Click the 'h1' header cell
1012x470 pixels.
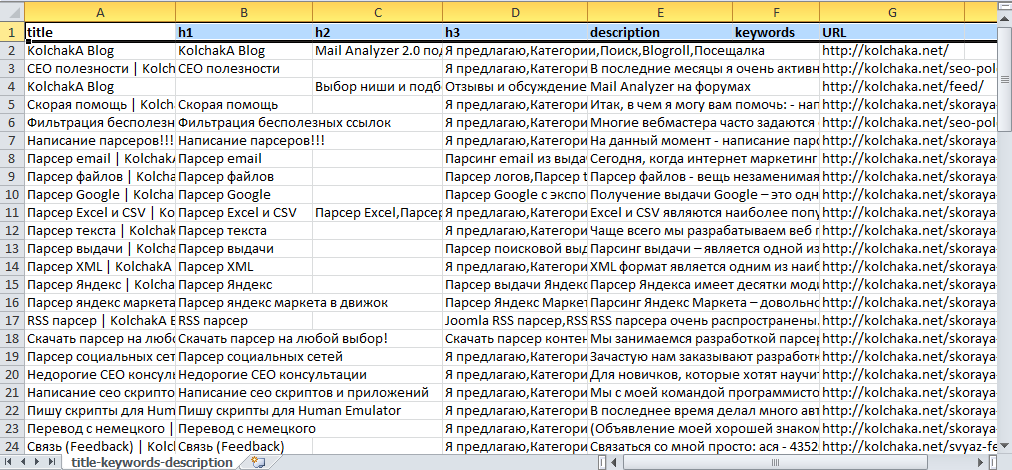click(x=244, y=32)
